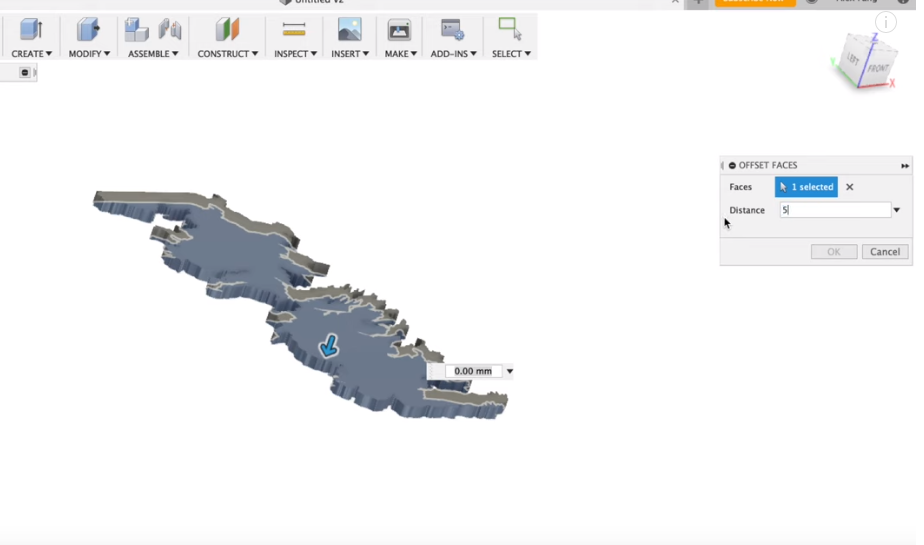This screenshot has width=924, height=545.
Task: Open the INSPECT dropdown menu
Action: pos(295,54)
